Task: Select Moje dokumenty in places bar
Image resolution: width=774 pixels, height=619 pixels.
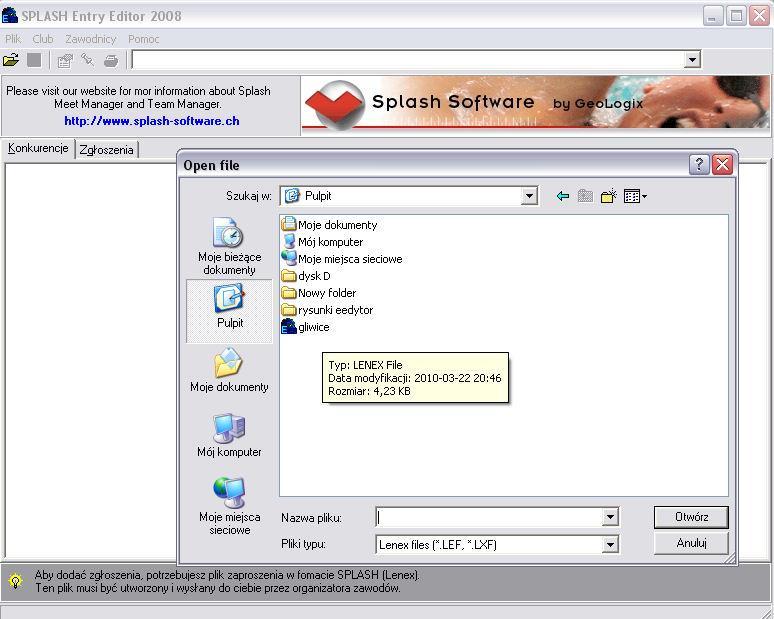Action: pyautogui.click(x=230, y=370)
